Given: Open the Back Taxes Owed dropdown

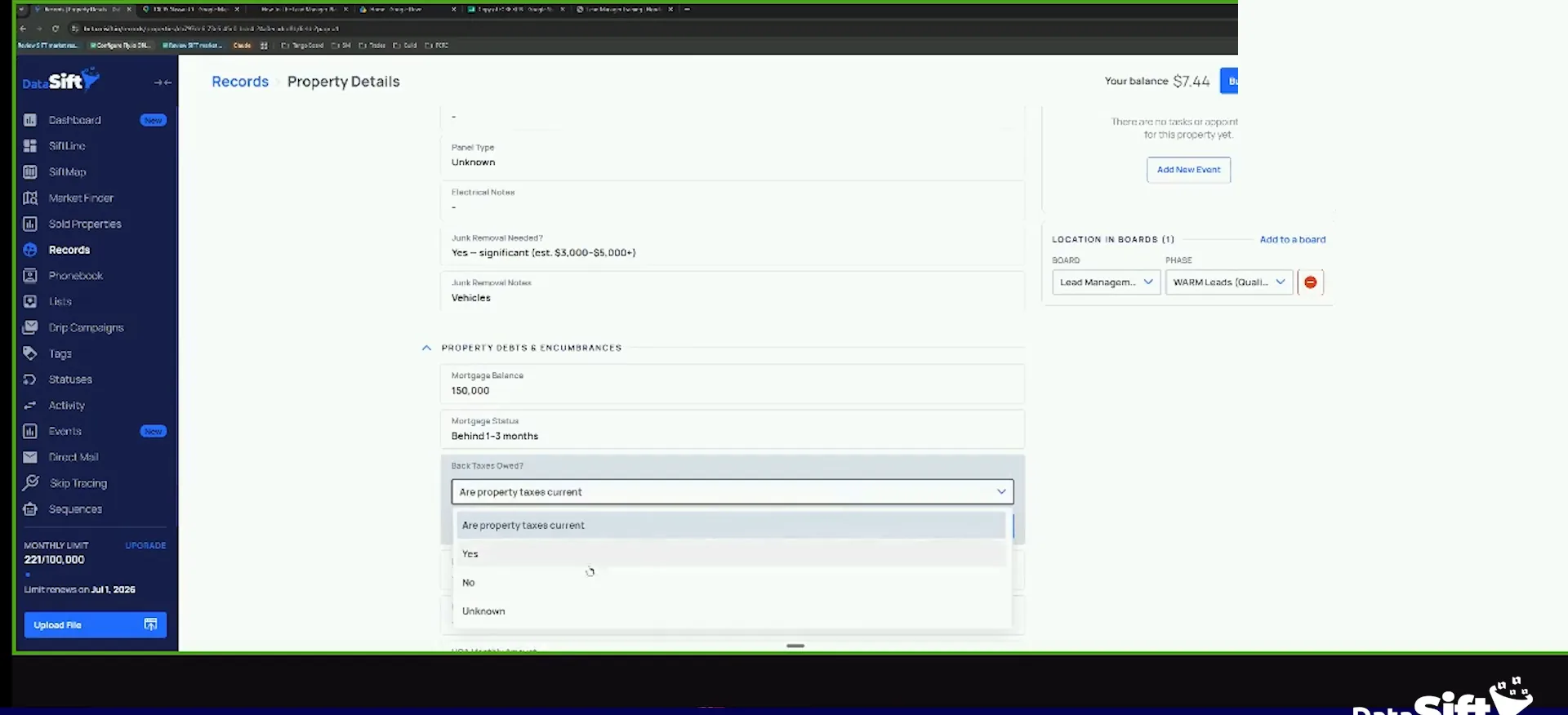Looking at the screenshot, I should coord(732,492).
